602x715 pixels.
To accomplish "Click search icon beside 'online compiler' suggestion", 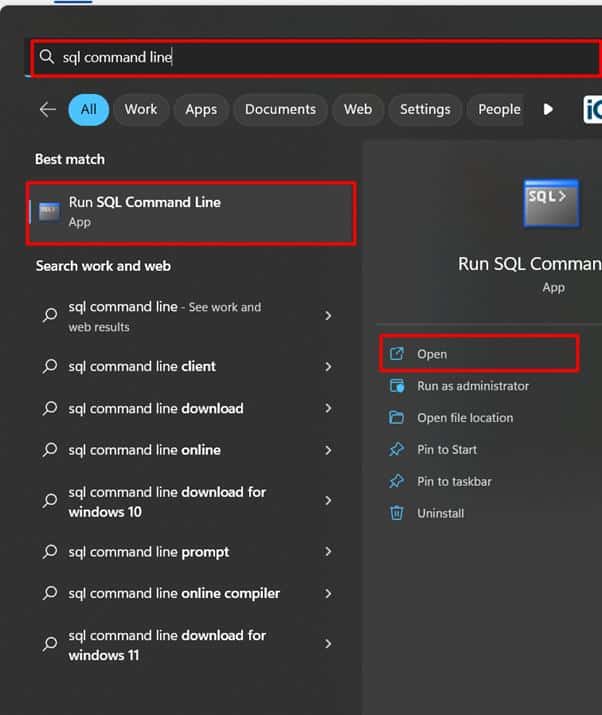I will [50, 593].
